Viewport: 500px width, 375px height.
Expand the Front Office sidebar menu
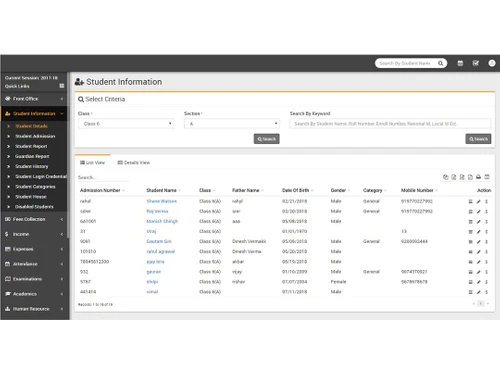(34, 99)
